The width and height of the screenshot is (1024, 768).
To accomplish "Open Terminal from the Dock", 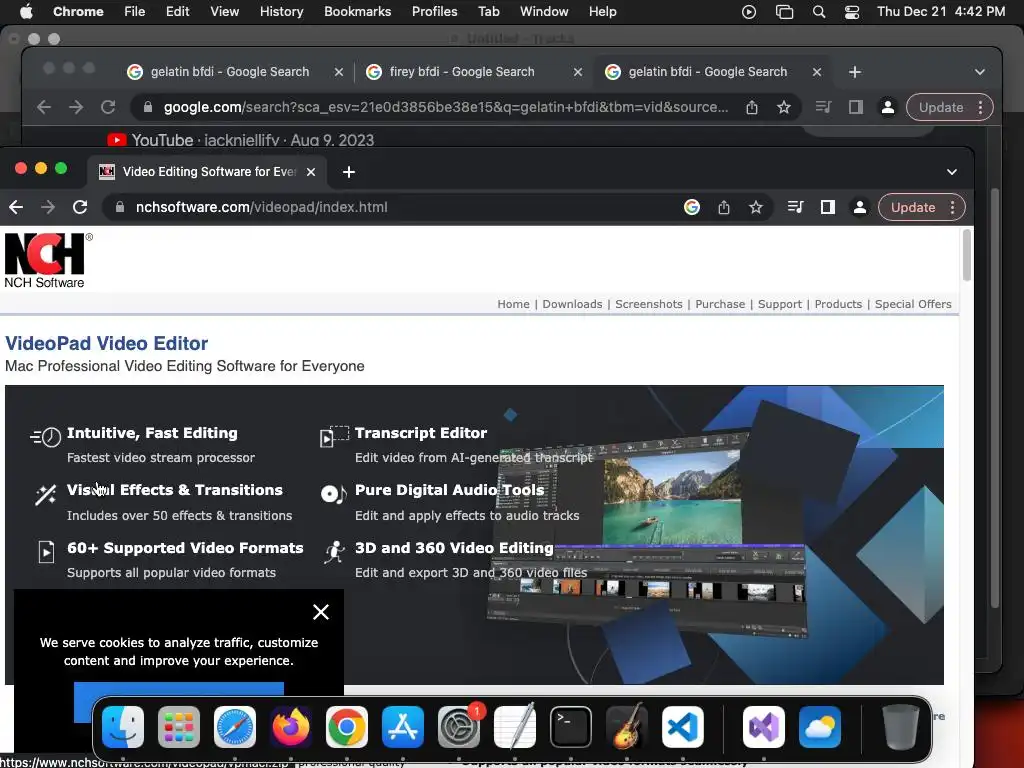I will (x=571, y=727).
